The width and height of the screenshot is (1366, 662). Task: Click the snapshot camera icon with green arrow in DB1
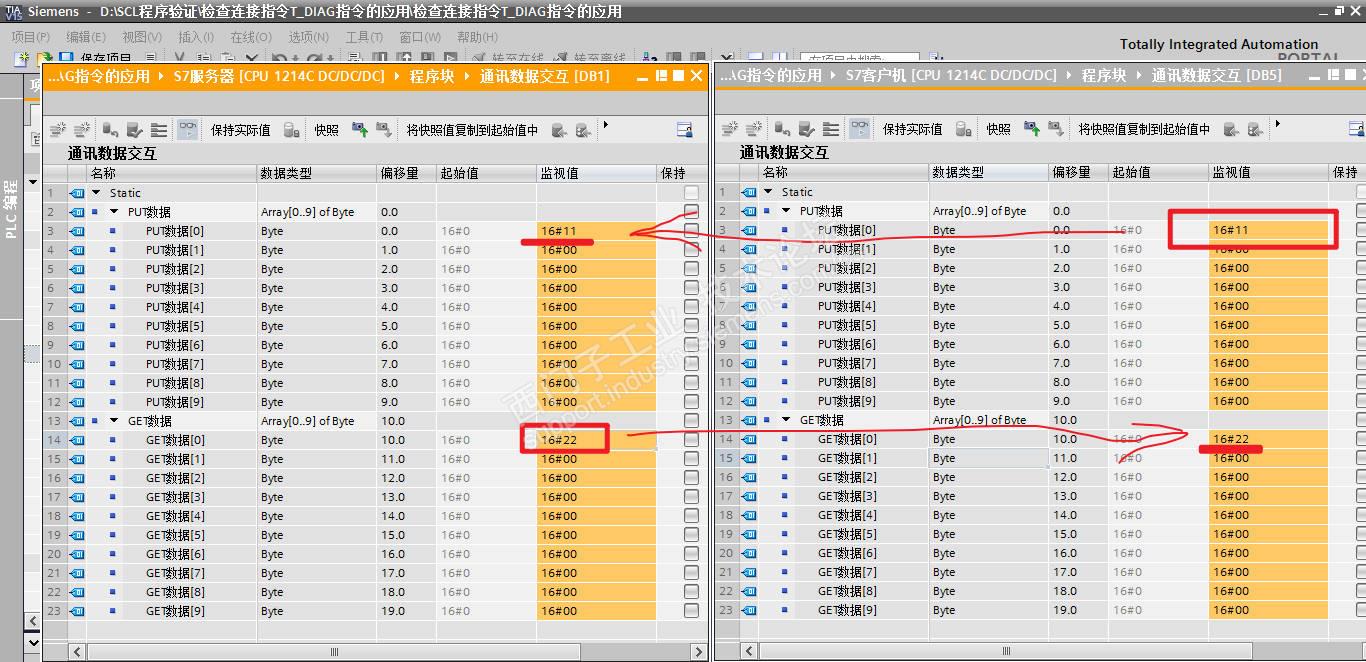359,130
